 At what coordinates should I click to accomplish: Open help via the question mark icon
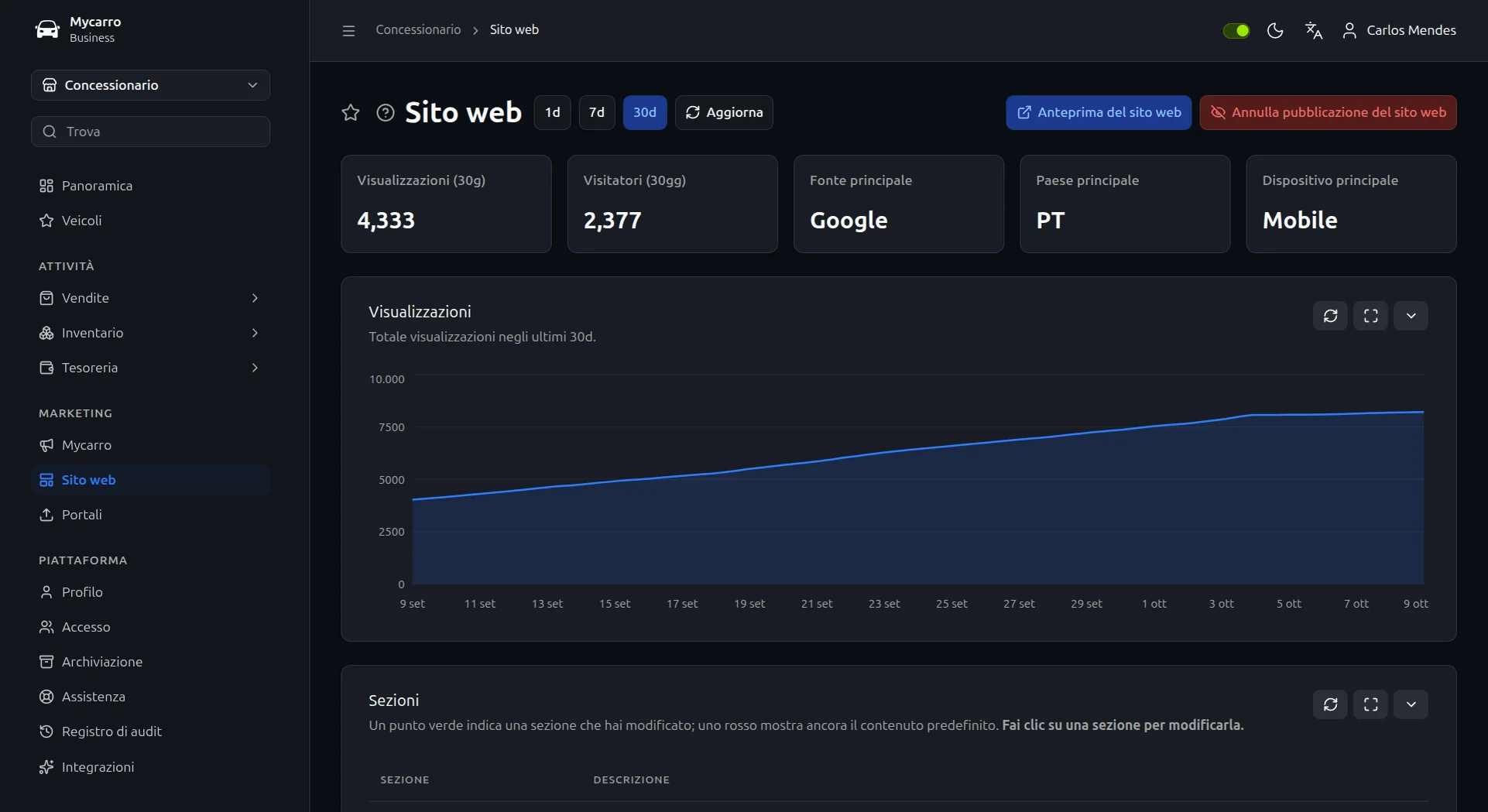pyautogui.click(x=386, y=113)
